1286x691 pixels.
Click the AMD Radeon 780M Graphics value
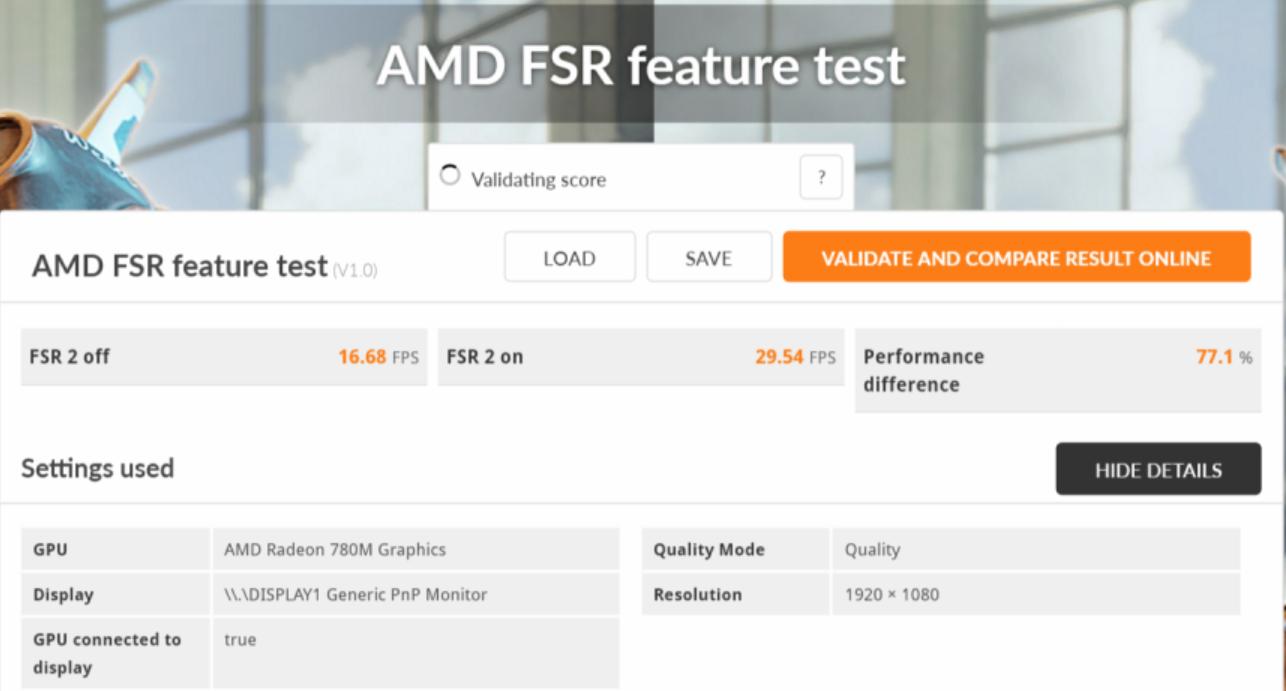coord(335,550)
